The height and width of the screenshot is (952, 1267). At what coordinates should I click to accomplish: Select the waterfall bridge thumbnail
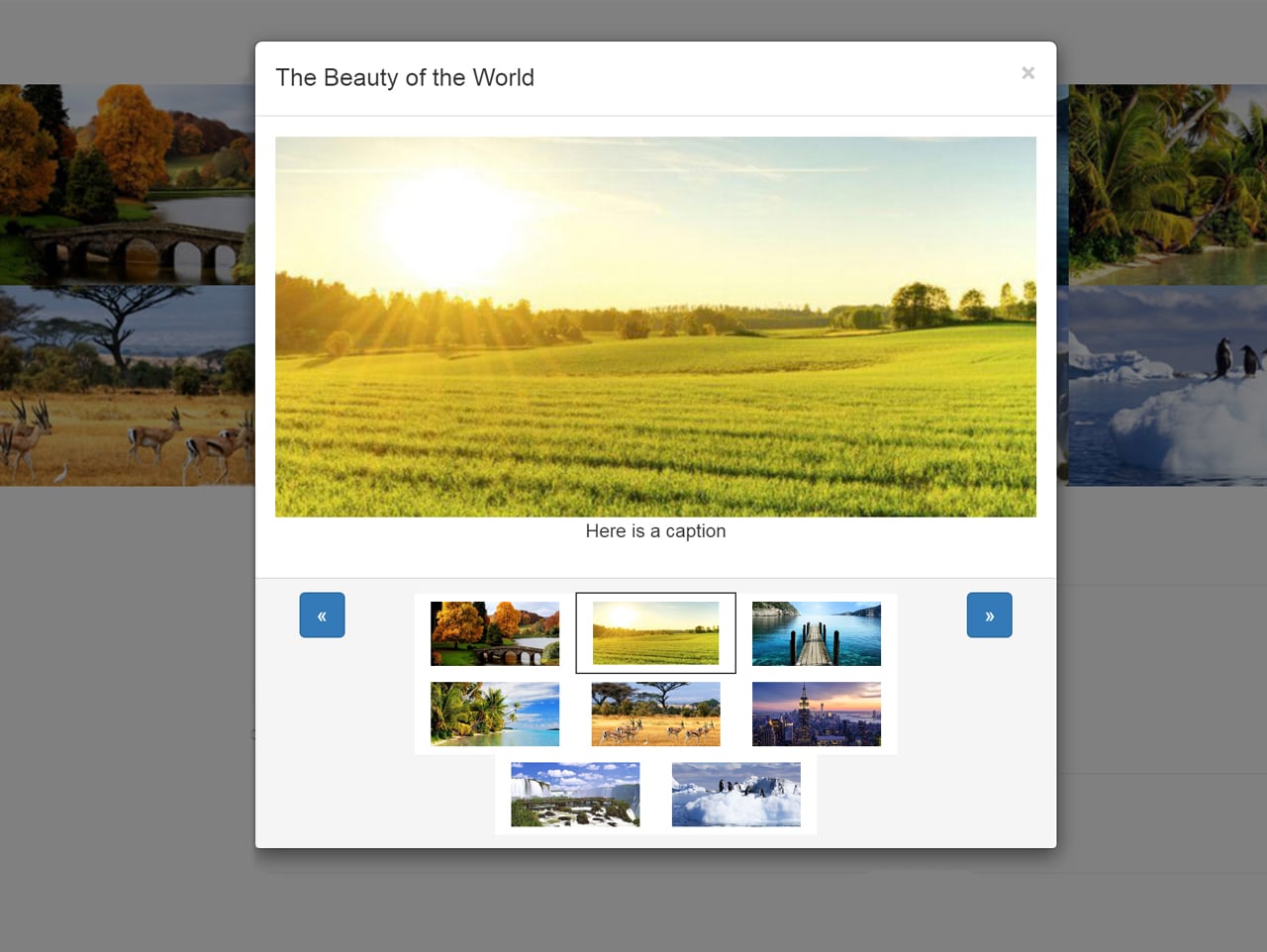(574, 794)
